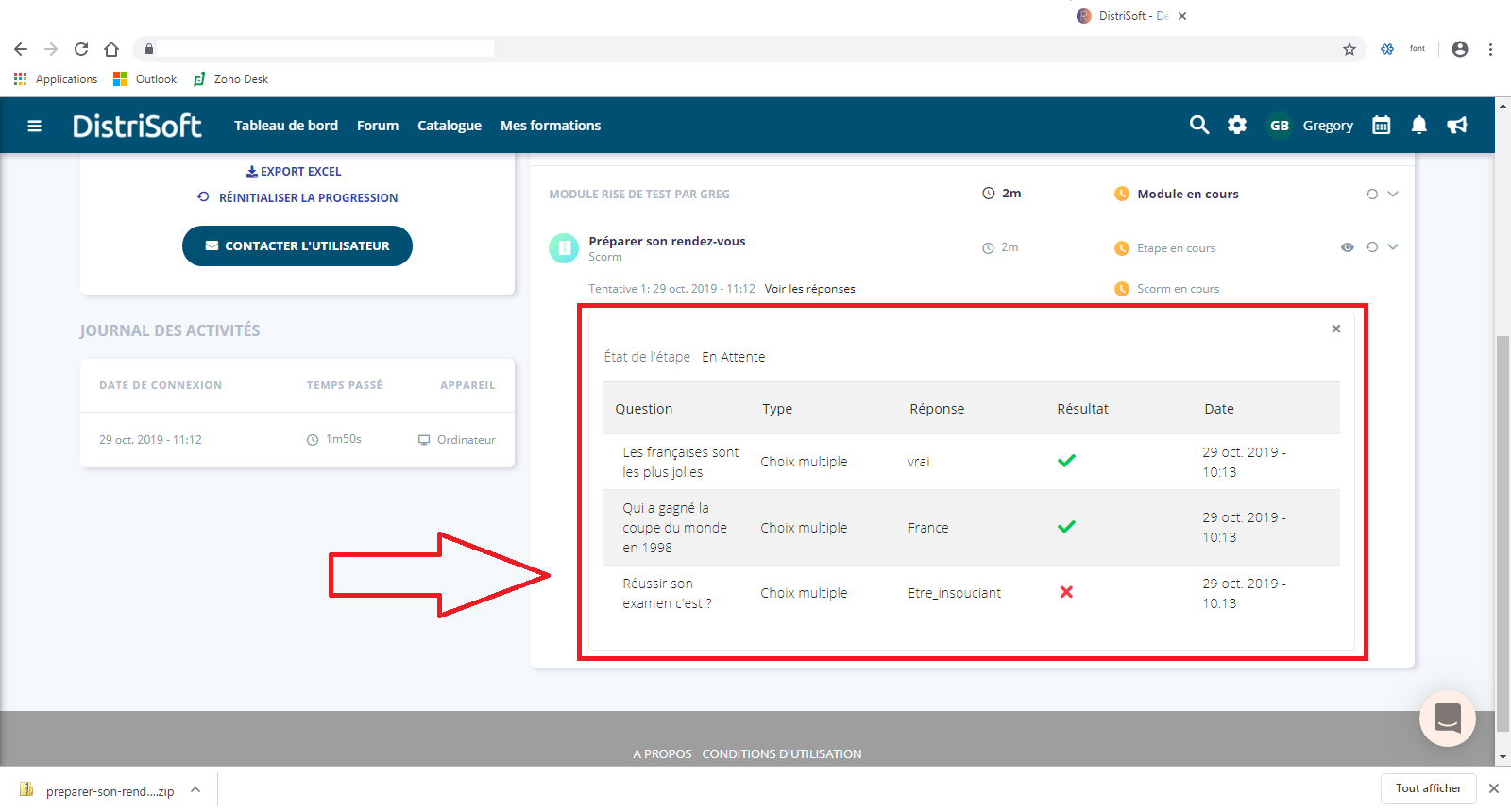The width and height of the screenshot is (1511, 812).
Task: Open notifications bell
Action: [x=1418, y=125]
